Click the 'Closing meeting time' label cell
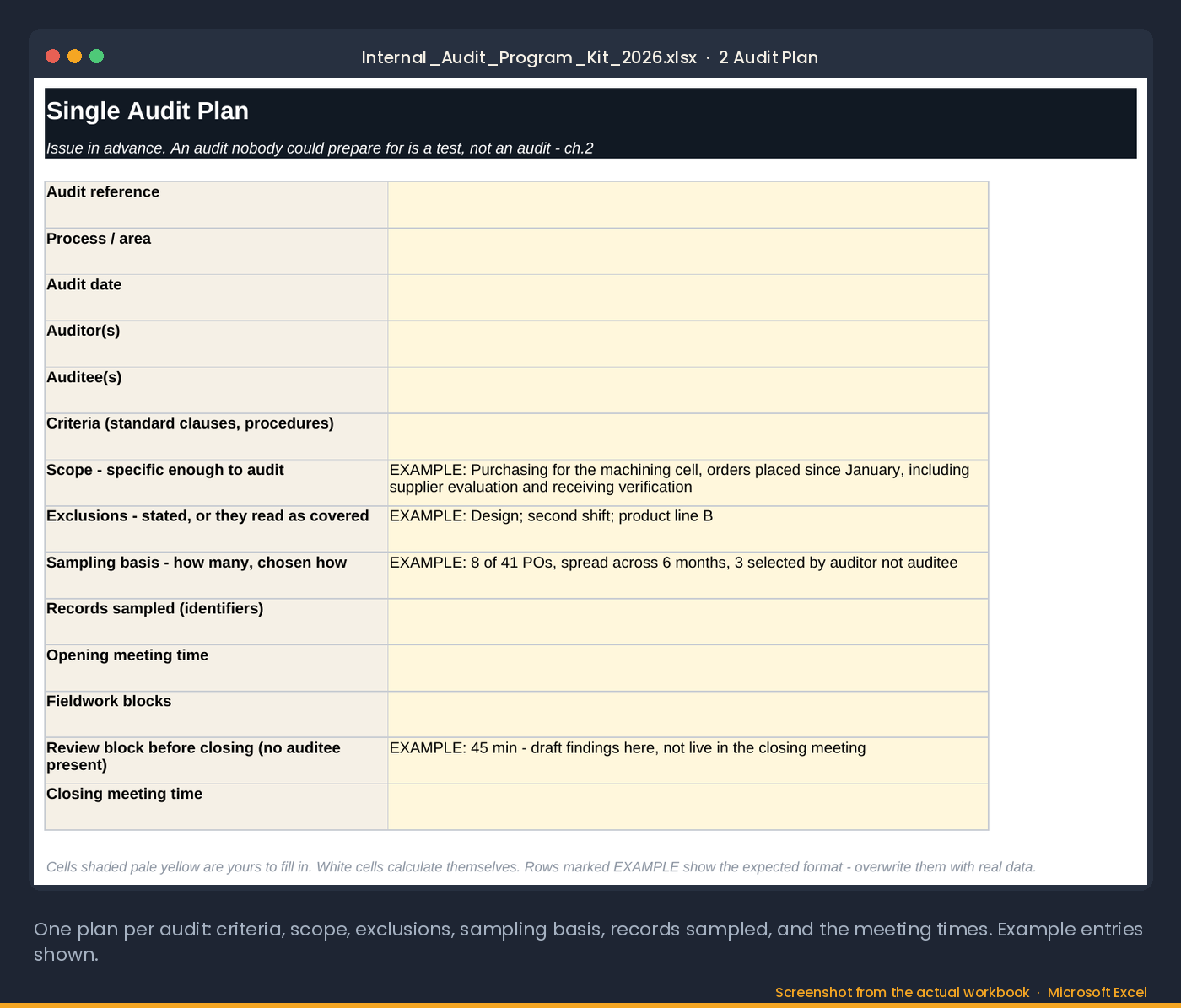The image size is (1181, 1008). (x=216, y=807)
